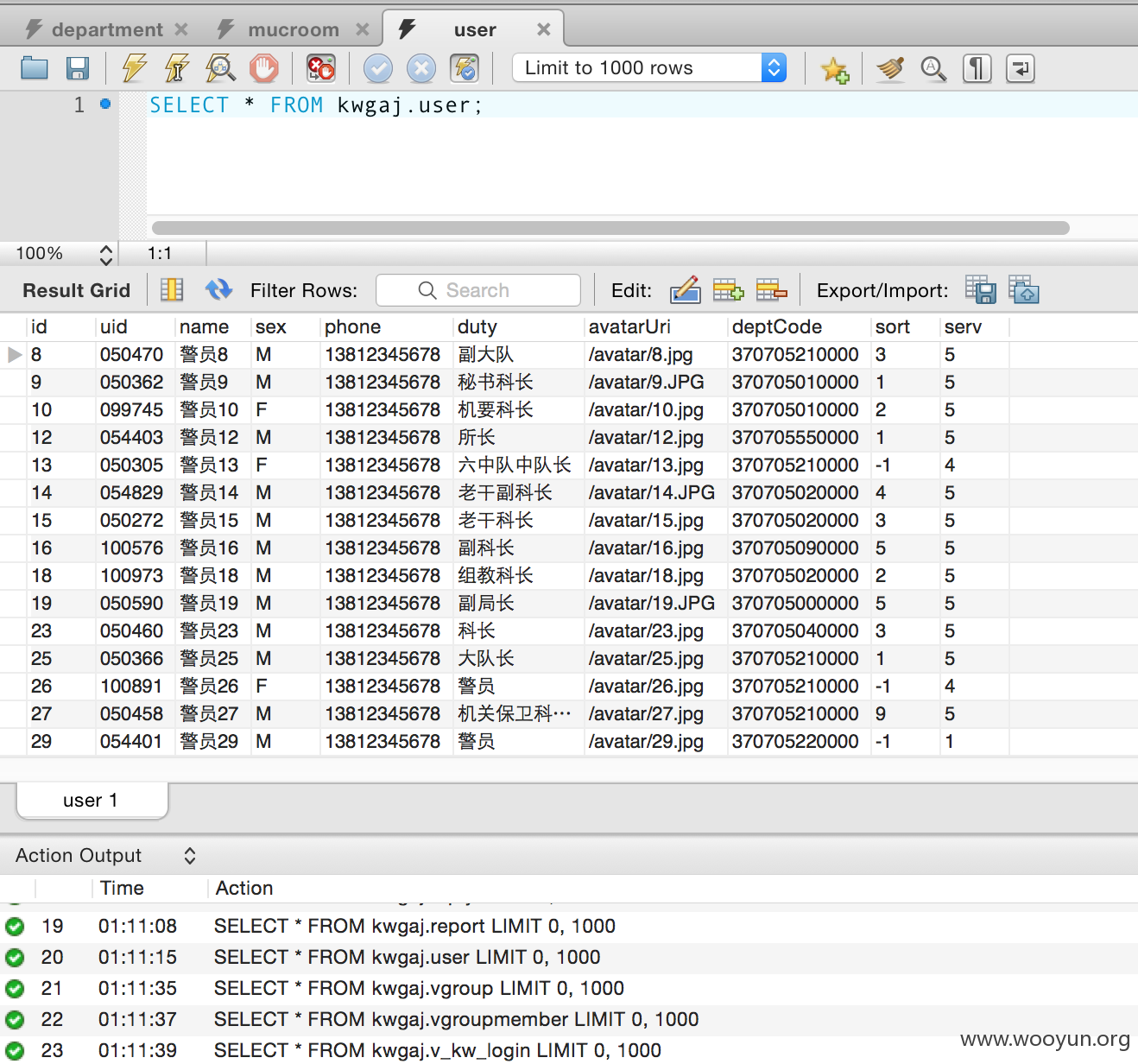Focus Filter Rows search field

478,290
